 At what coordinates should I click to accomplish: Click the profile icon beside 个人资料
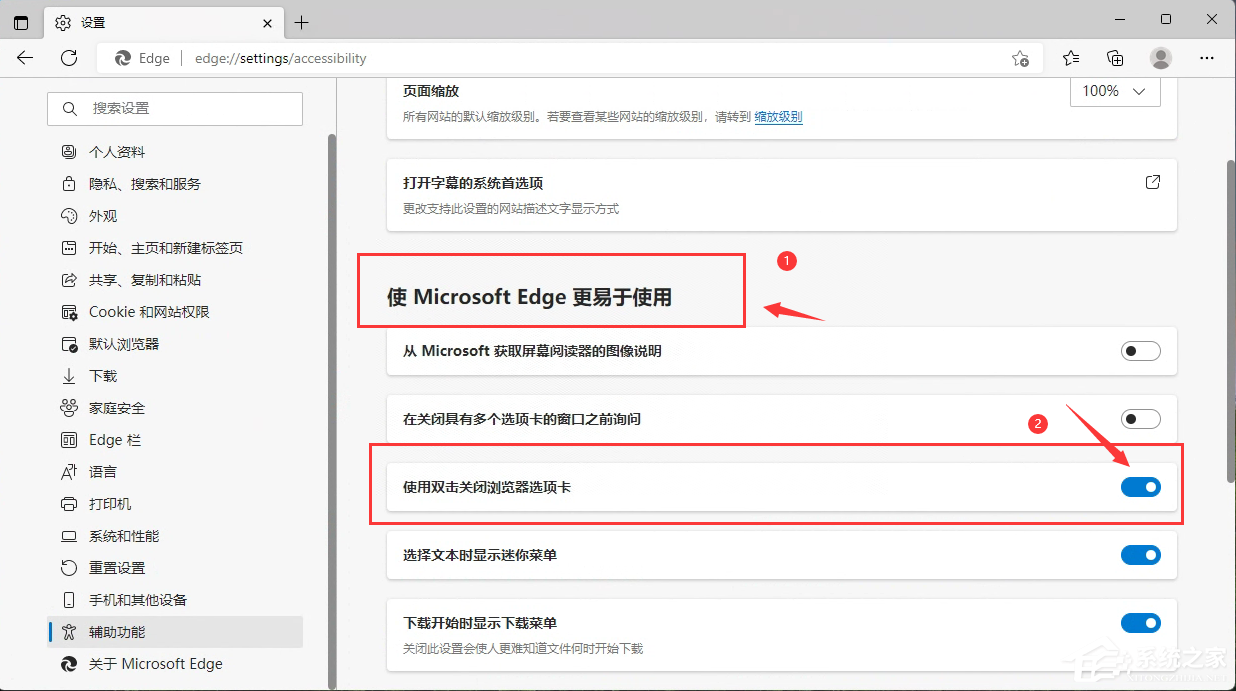coord(69,152)
